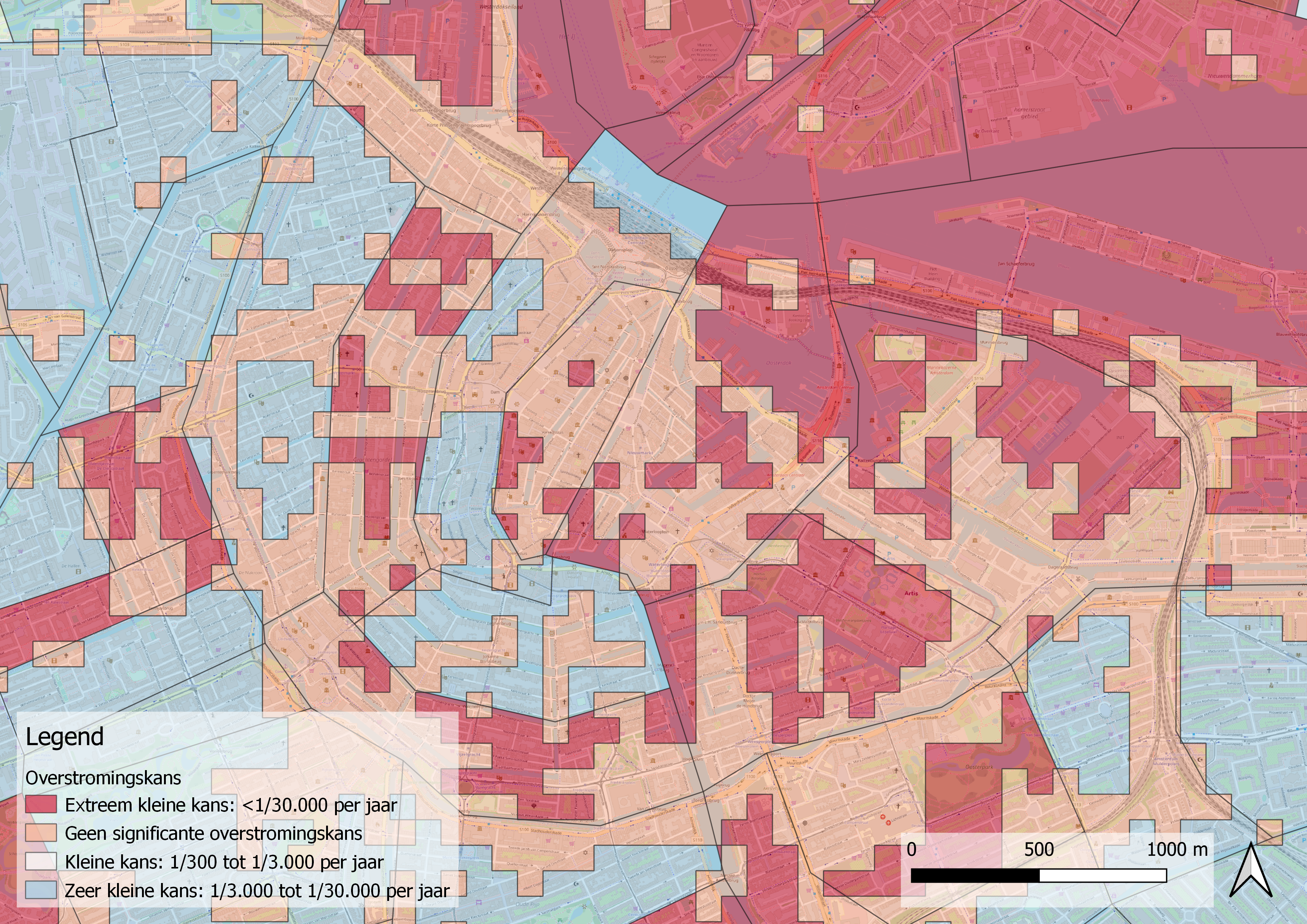Image resolution: width=1307 pixels, height=924 pixels.
Task: Click the museum icon near Dam square
Action: tap(480, 373)
